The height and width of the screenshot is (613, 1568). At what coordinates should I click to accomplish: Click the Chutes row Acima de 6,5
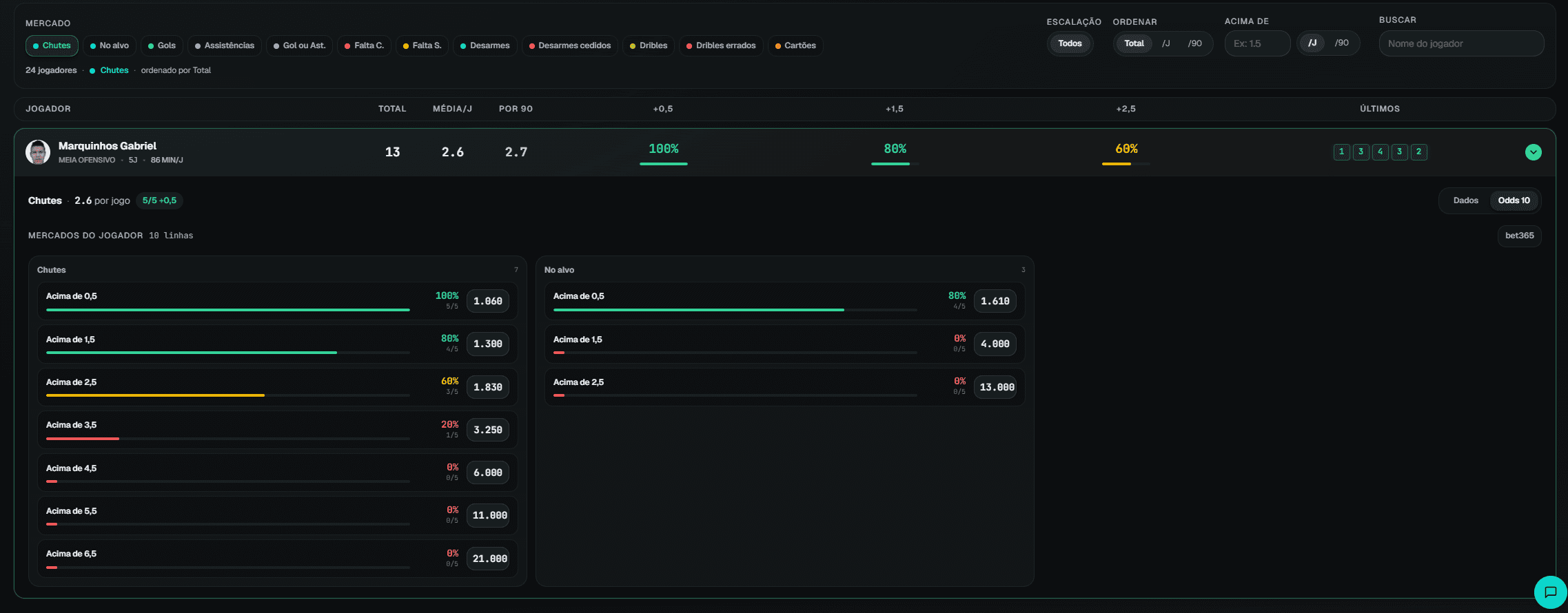coord(278,559)
